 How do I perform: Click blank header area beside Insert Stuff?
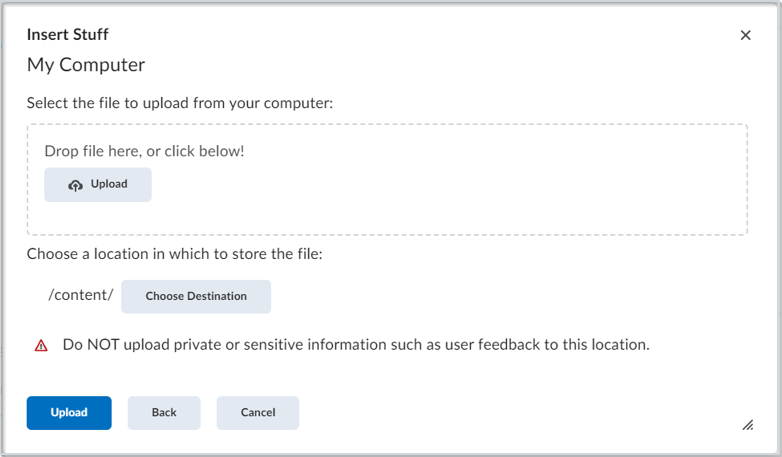tap(400, 35)
